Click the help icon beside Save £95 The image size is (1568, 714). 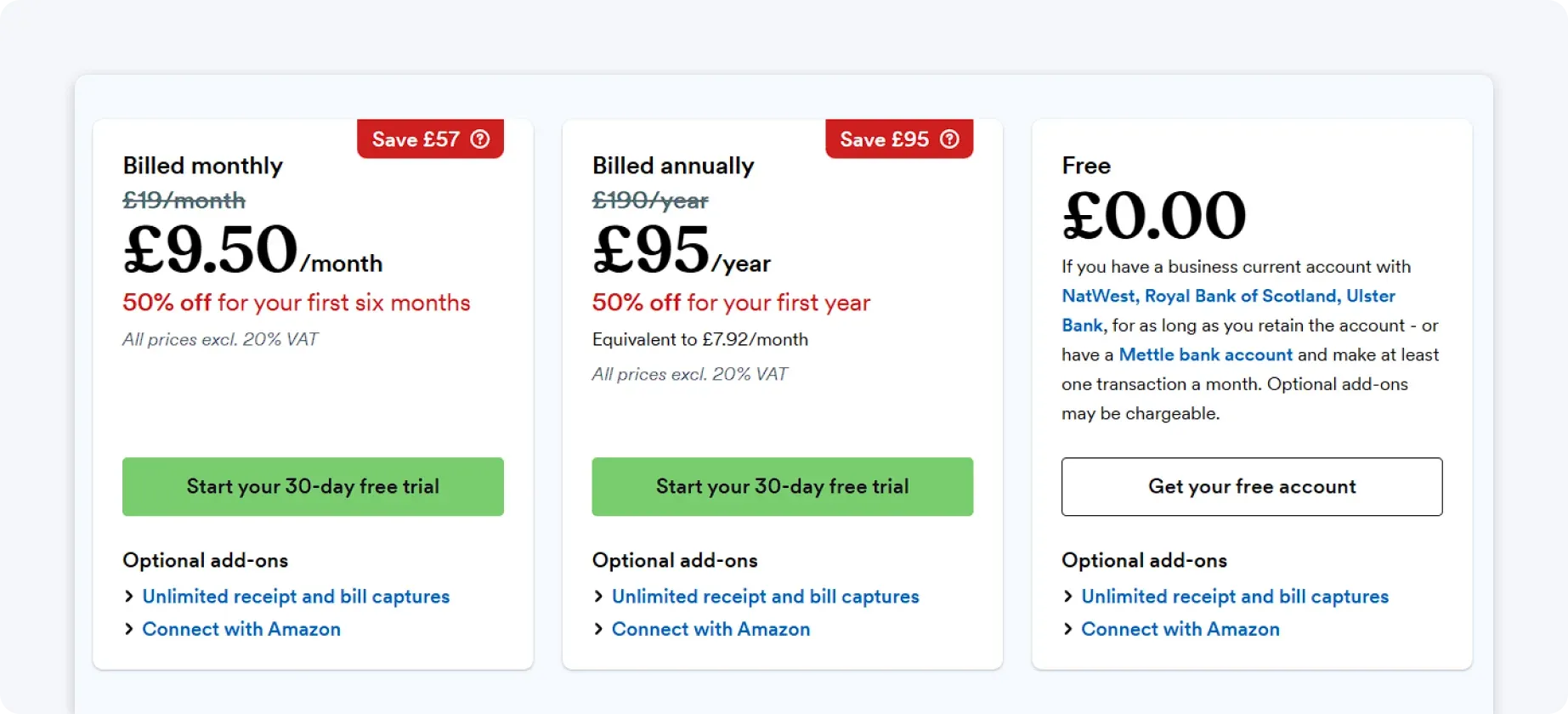[x=949, y=139]
